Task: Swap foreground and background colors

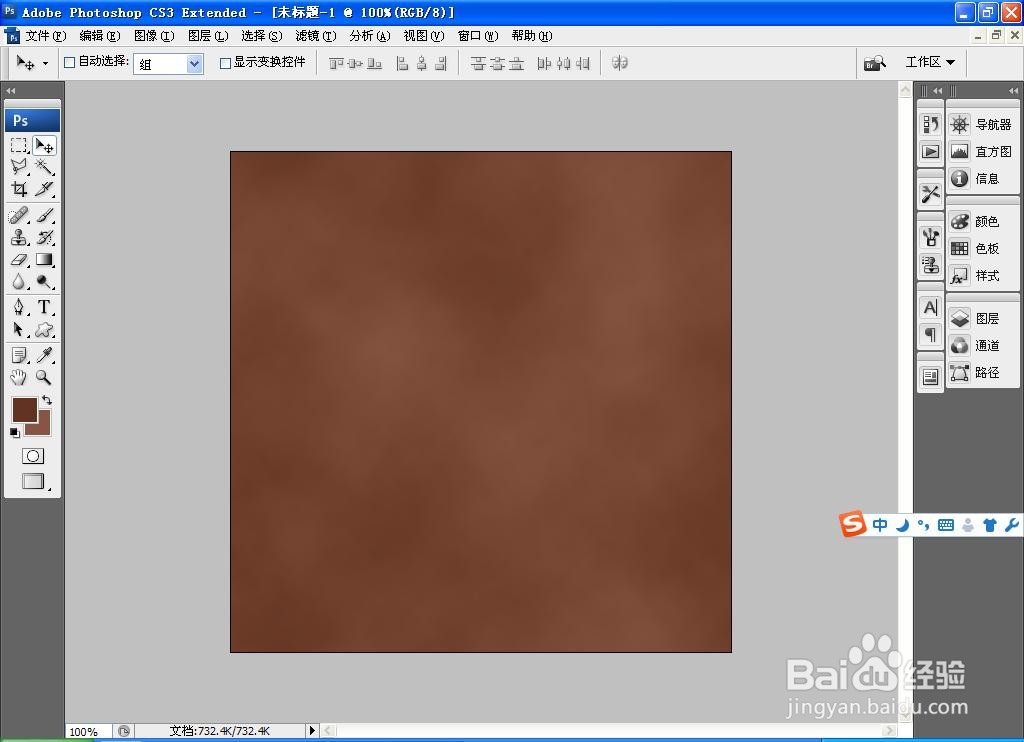Action: click(47, 400)
